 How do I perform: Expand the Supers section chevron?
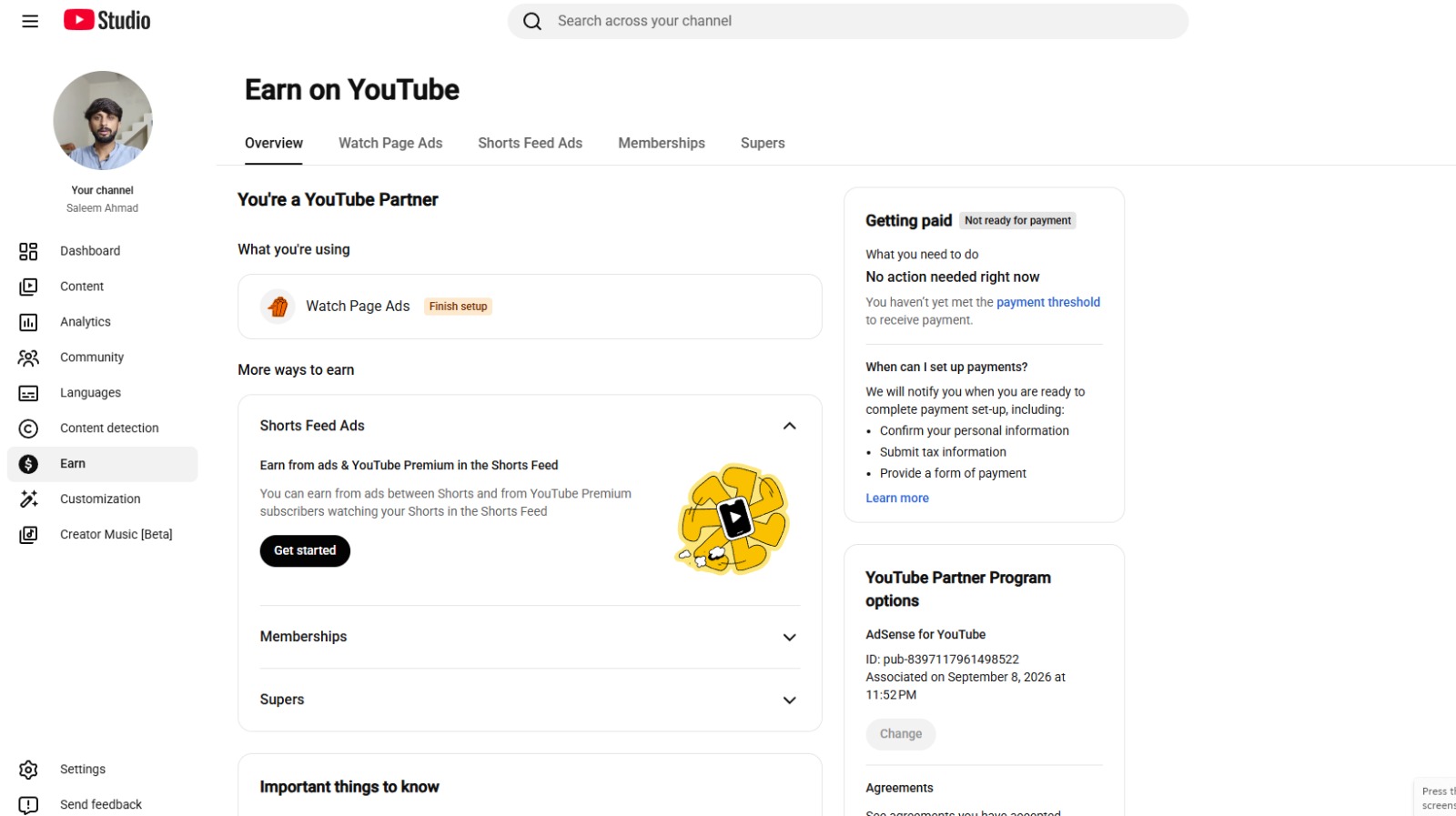(789, 700)
